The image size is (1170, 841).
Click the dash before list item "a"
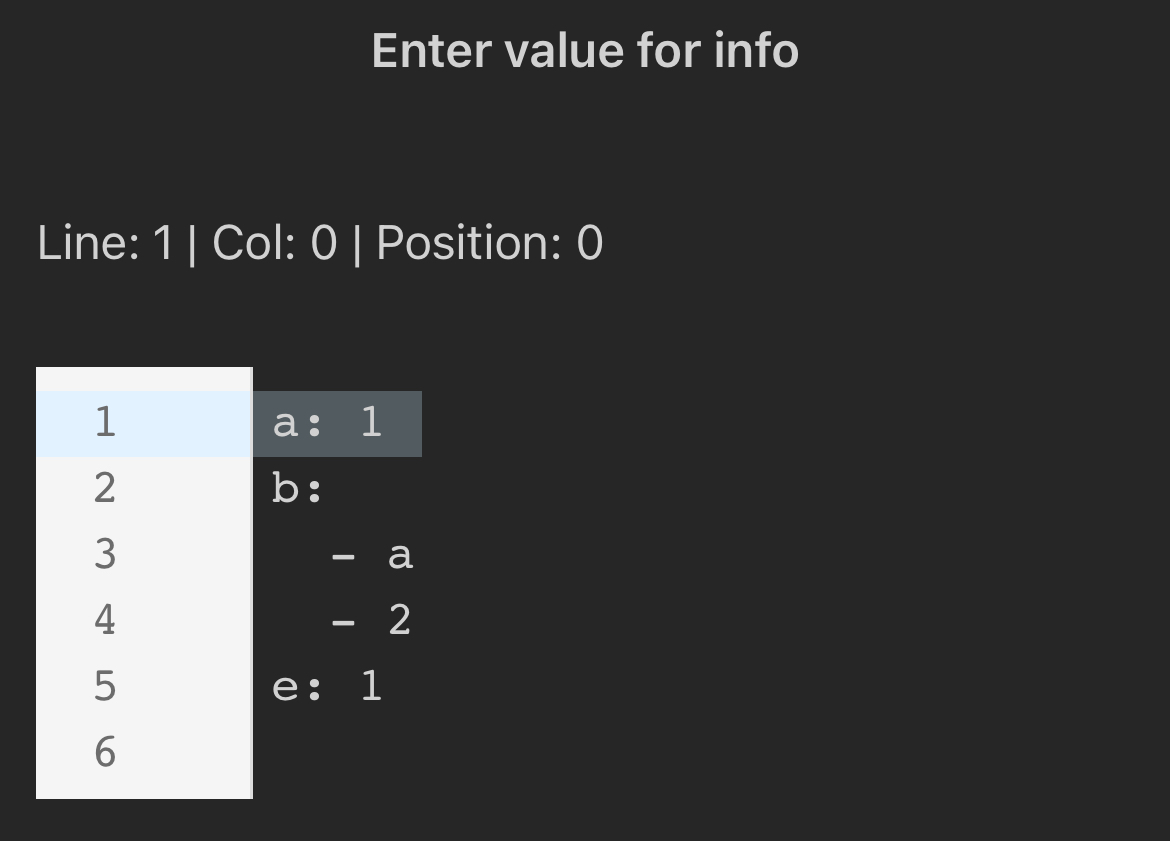[343, 555]
